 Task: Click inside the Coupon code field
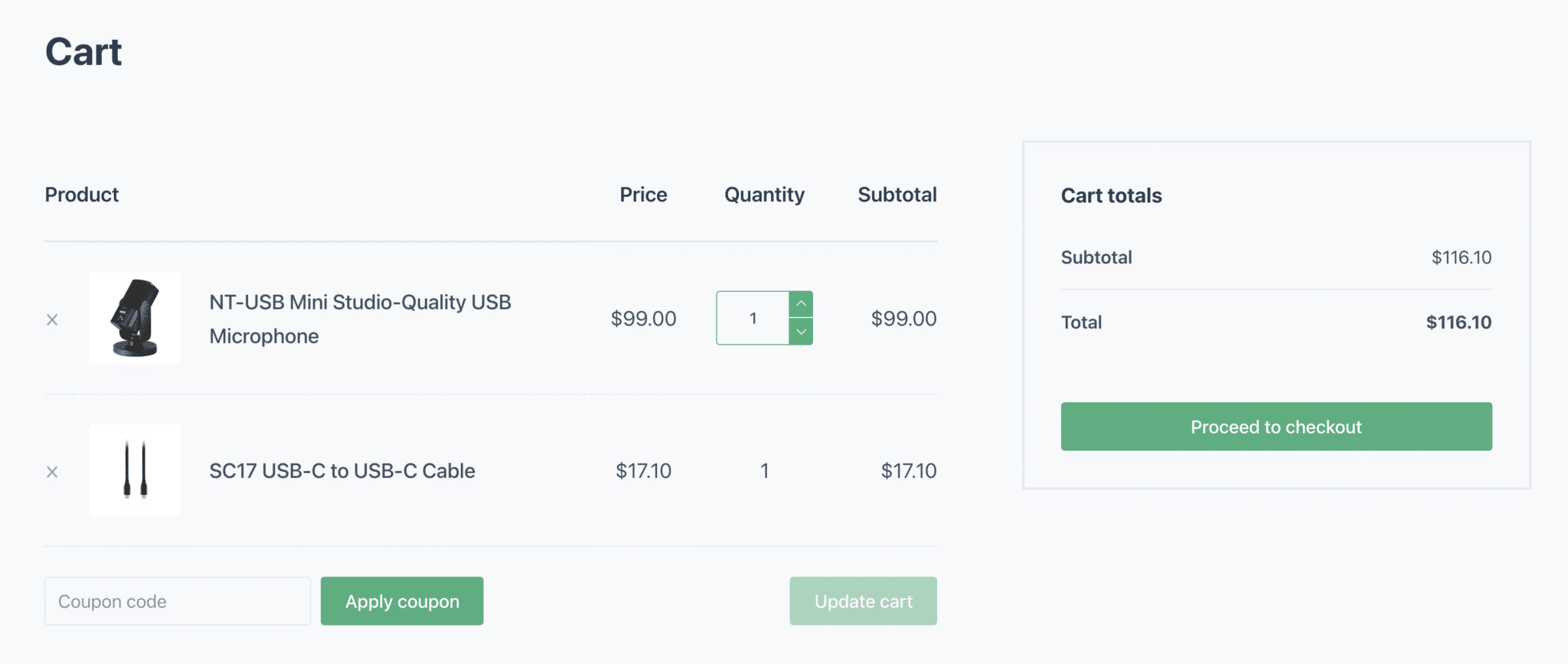177,600
